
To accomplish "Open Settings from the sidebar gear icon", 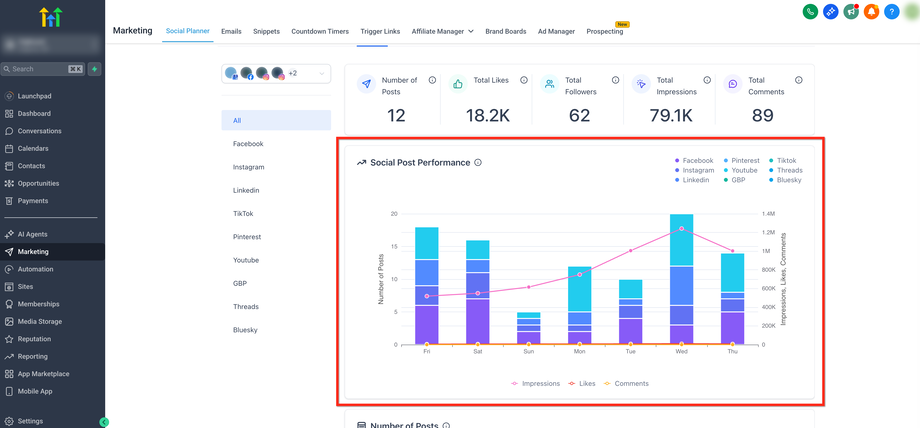I will click(10, 421).
